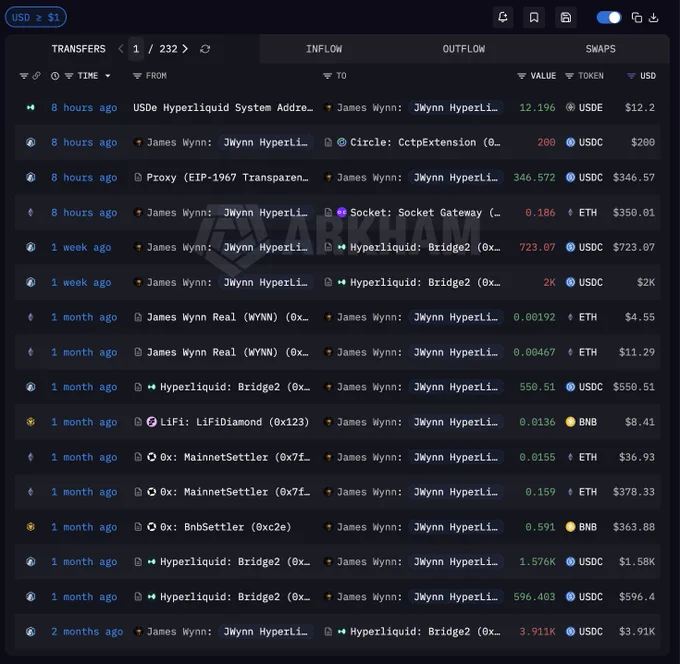Screen dimensions: 680x664
Task: Click the '8 hours ago' time in $12.2 row
Action: (84, 108)
